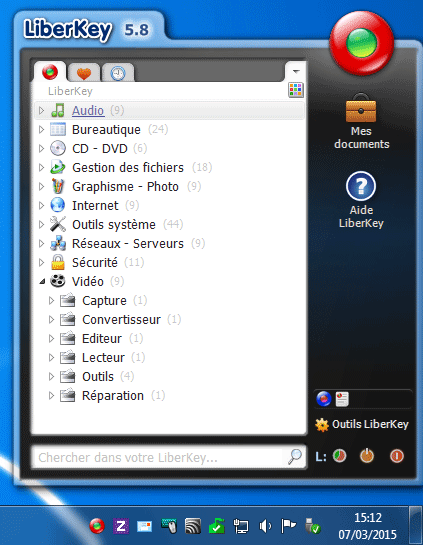Open the menu dropdown arrow above list
The height and width of the screenshot is (545, 423).
tap(296, 71)
